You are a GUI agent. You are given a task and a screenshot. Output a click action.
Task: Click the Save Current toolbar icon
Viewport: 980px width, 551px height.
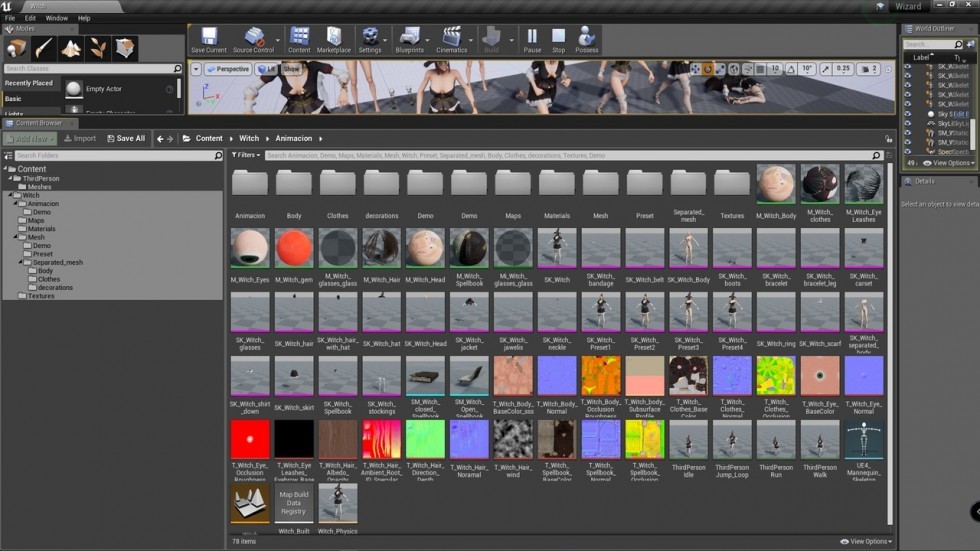(x=209, y=38)
